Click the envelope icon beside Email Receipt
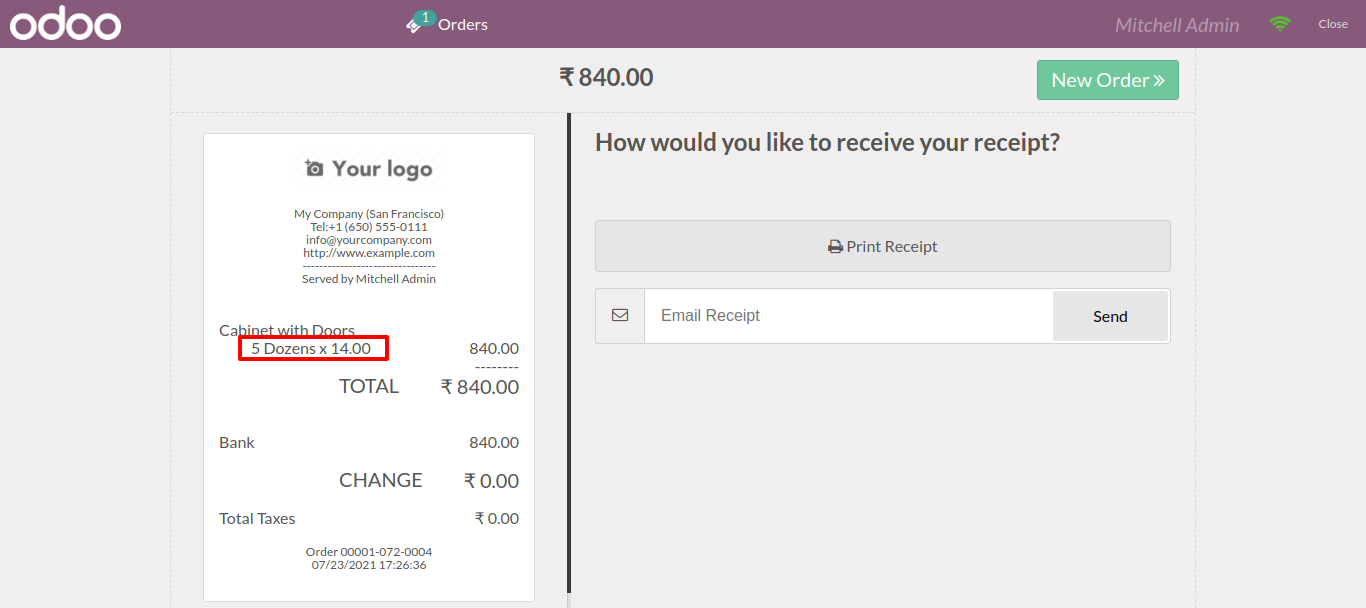1366x608 pixels. pyautogui.click(x=620, y=315)
